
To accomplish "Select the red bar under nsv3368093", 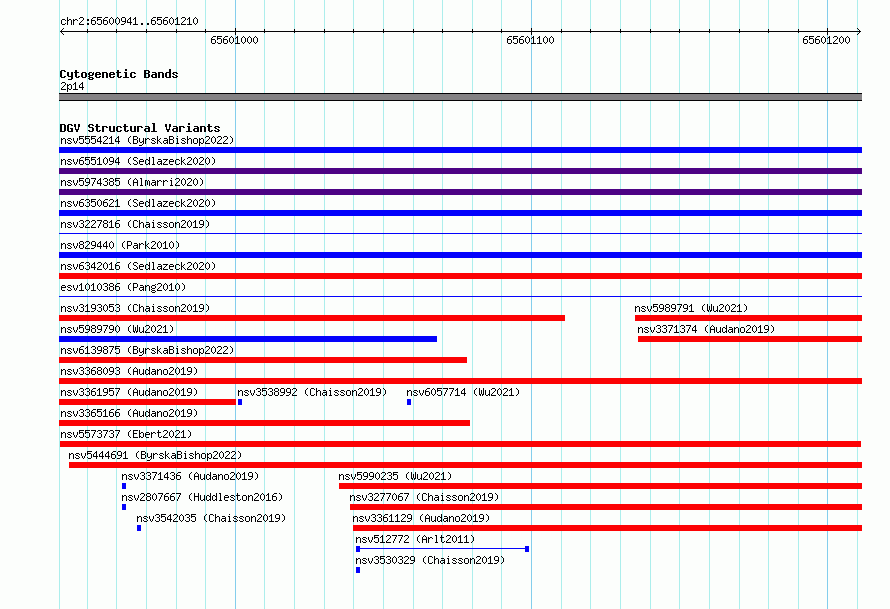I will coord(460,381).
